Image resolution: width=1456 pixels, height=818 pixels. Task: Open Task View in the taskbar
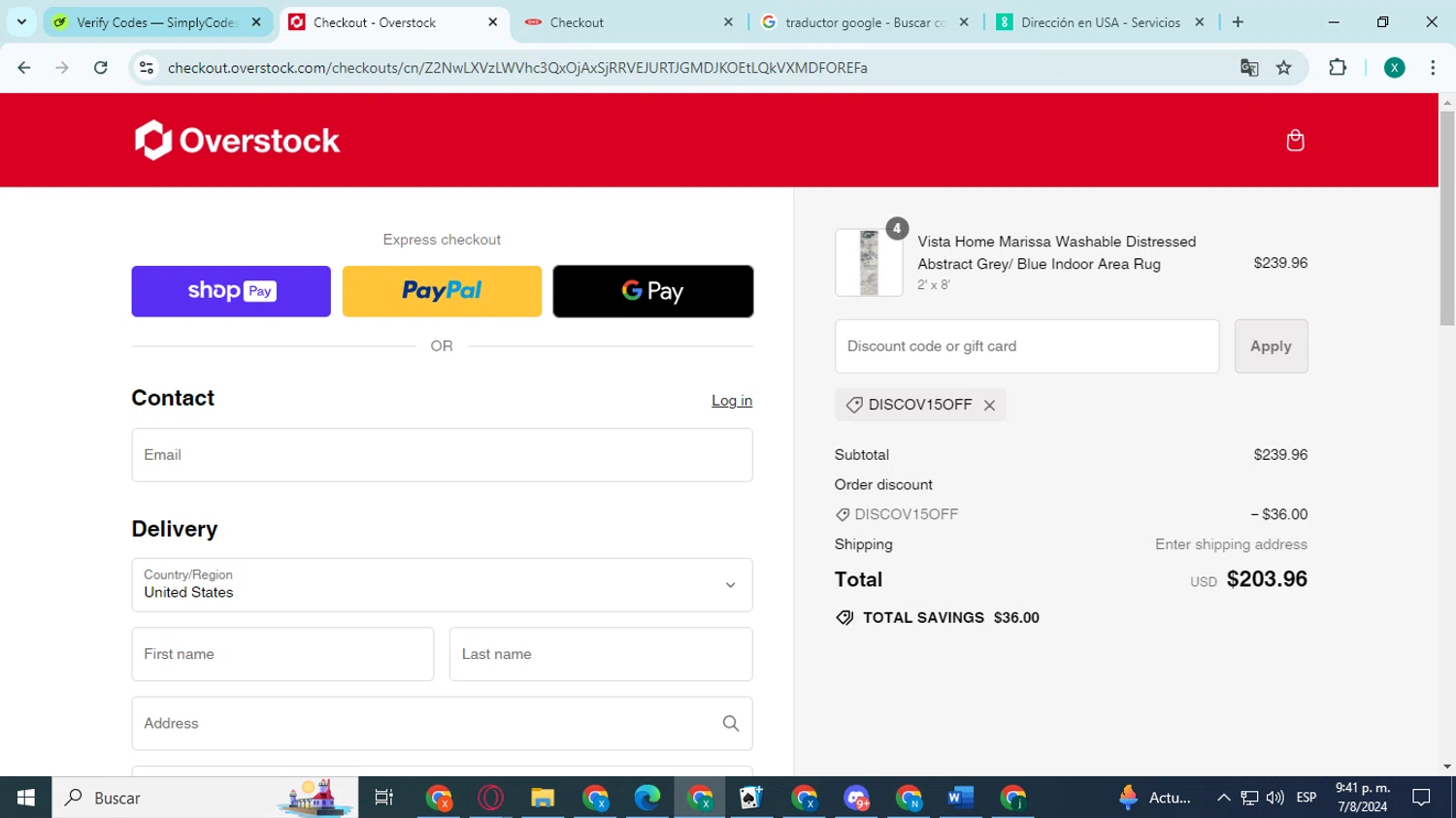click(x=384, y=798)
